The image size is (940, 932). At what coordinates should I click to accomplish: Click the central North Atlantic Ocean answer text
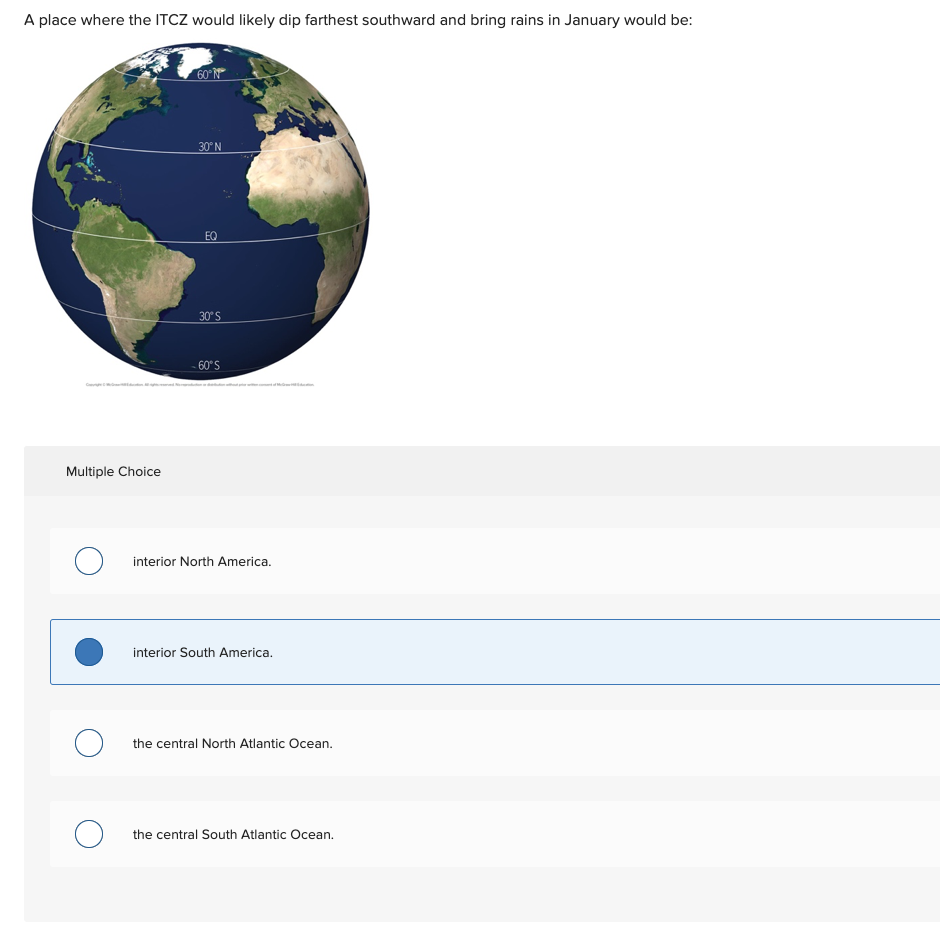coord(233,743)
